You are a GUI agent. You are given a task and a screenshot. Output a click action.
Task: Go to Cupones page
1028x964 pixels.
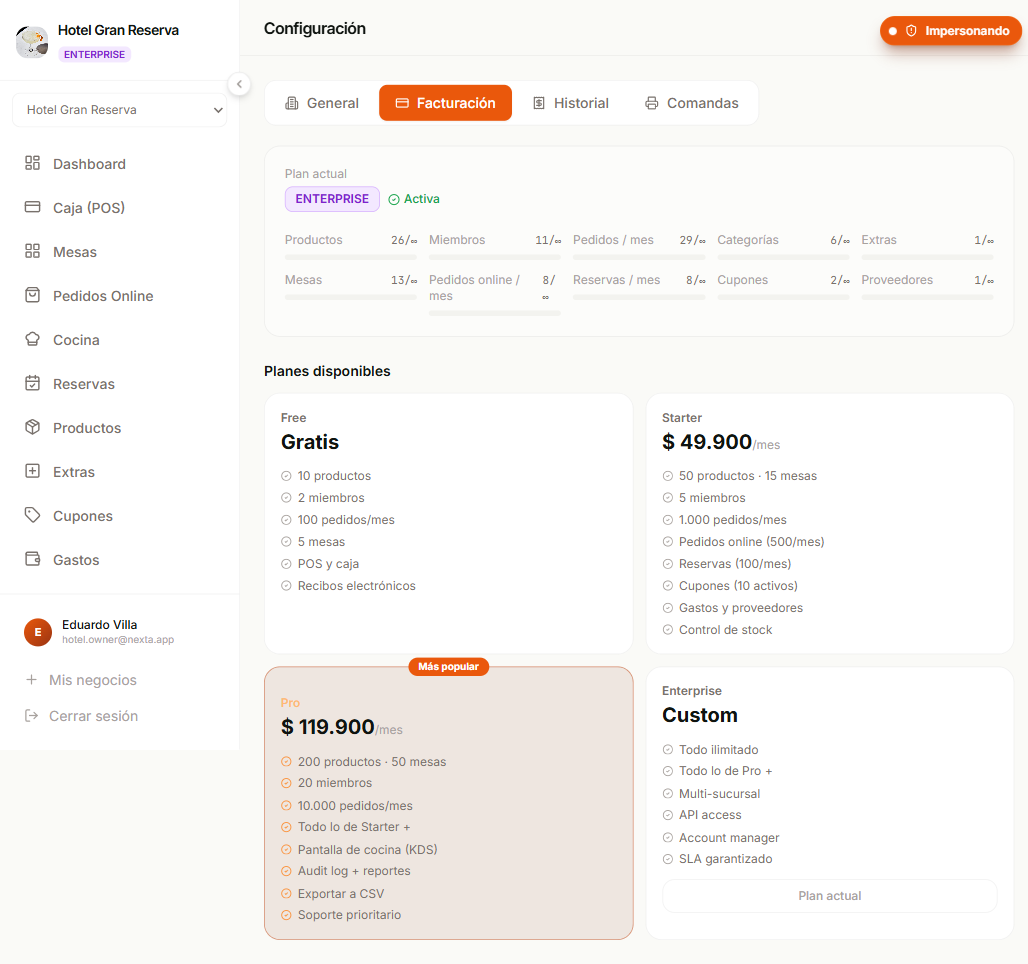coord(120,515)
